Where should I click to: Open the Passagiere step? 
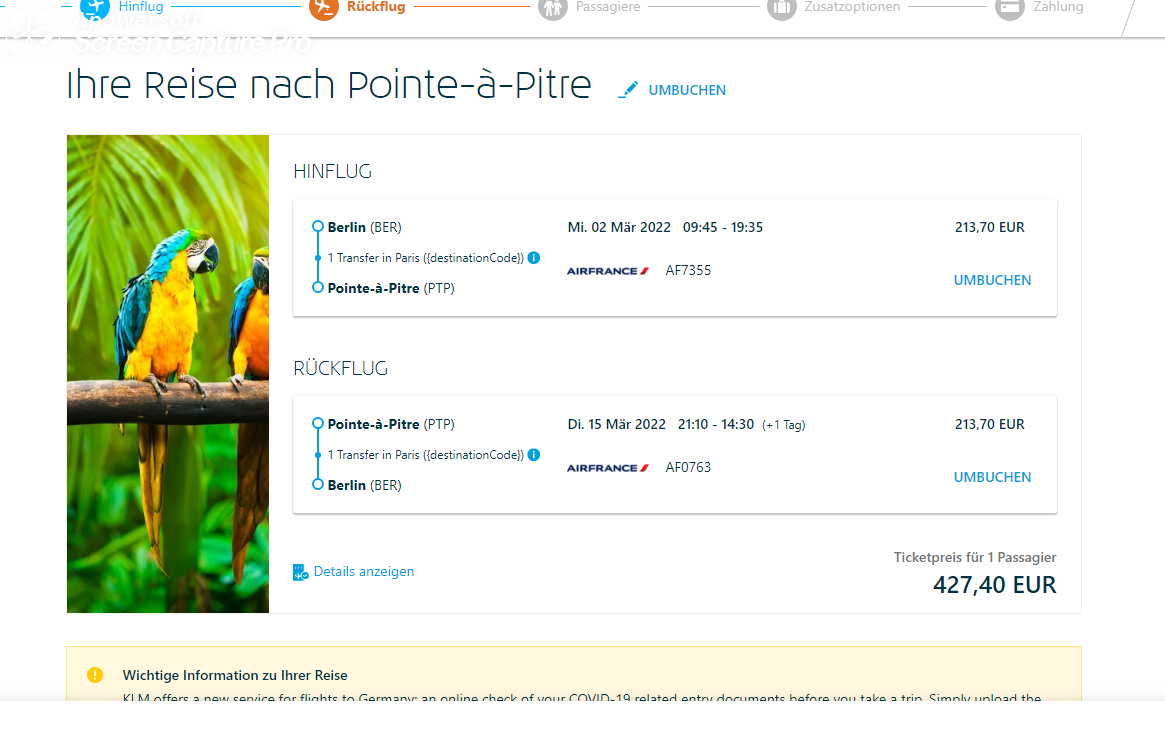(608, 7)
